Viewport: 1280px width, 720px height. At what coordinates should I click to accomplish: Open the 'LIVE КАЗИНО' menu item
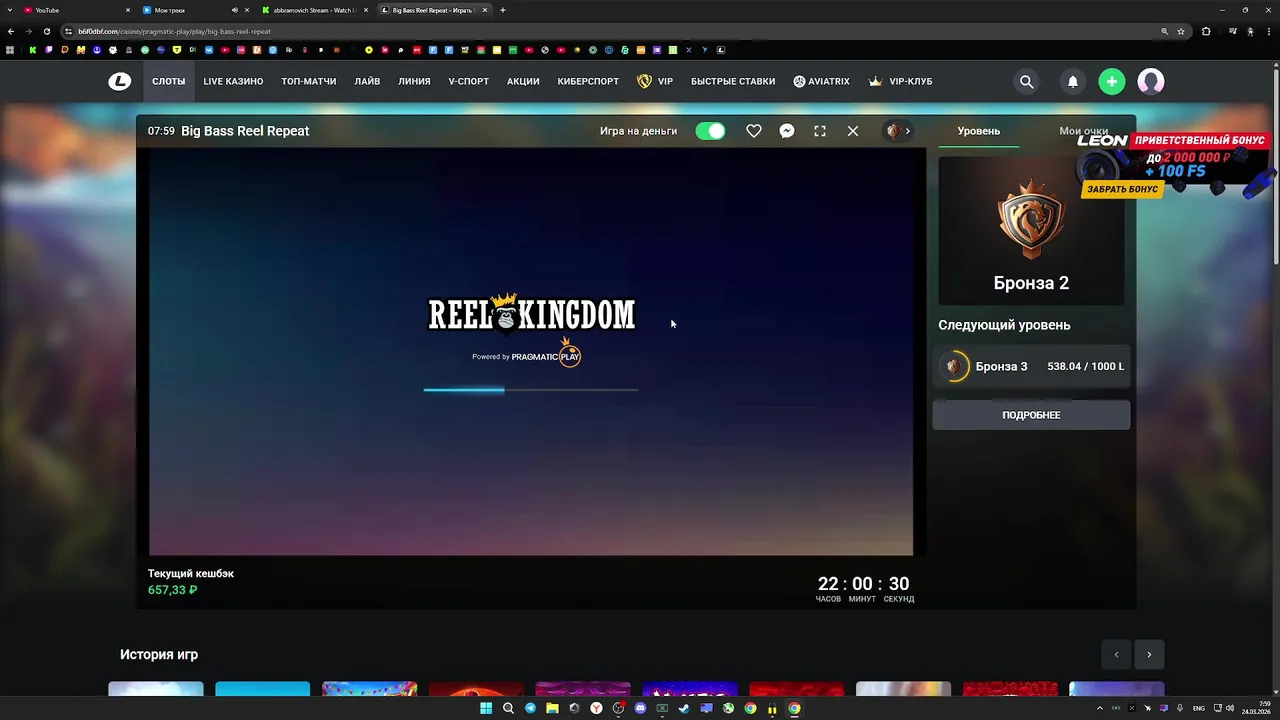click(233, 82)
